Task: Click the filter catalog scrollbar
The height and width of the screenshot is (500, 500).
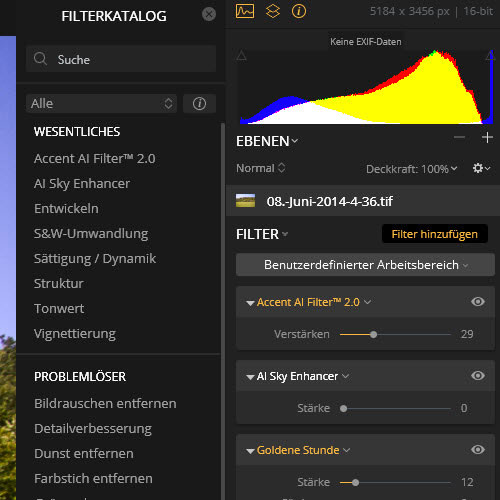Action: pyautogui.click(x=223, y=311)
